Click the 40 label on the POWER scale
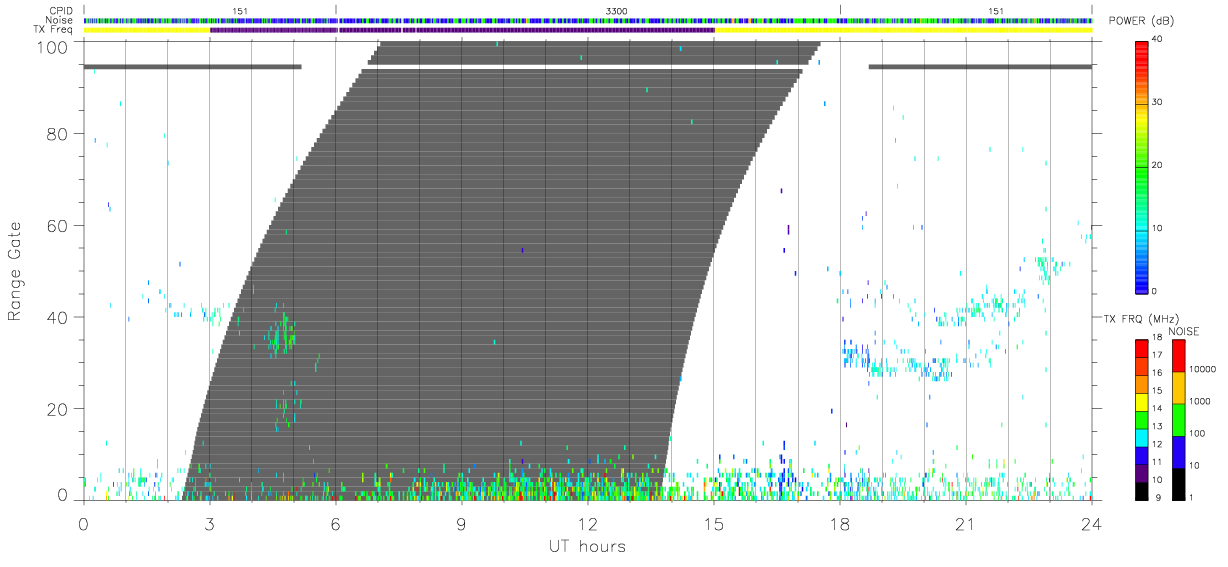 point(1159,40)
